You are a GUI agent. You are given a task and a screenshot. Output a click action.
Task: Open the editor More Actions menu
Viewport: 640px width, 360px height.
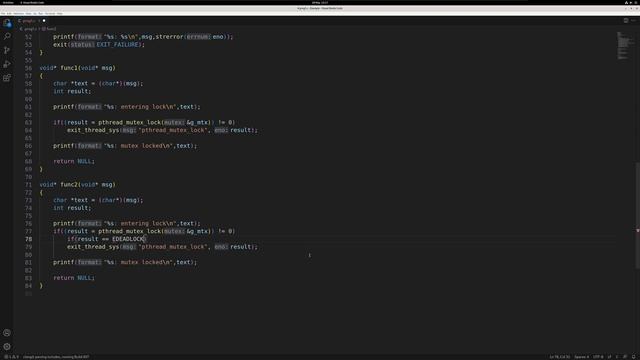[x=633, y=20]
